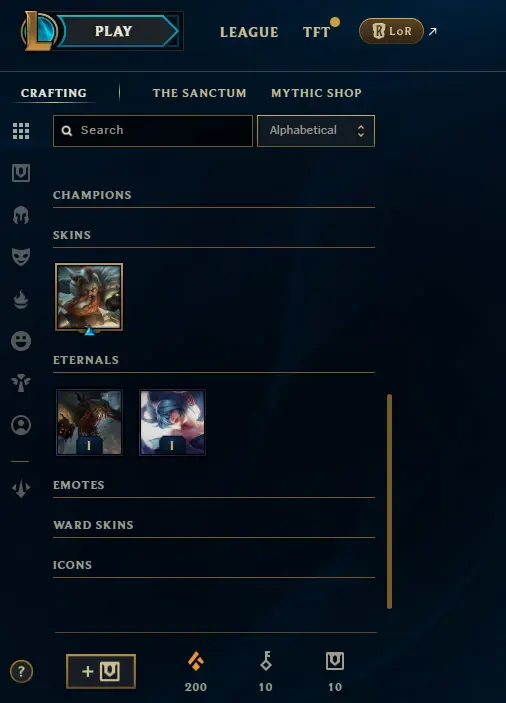Focus the loot Search field
The width and height of the screenshot is (506, 703).
point(153,131)
